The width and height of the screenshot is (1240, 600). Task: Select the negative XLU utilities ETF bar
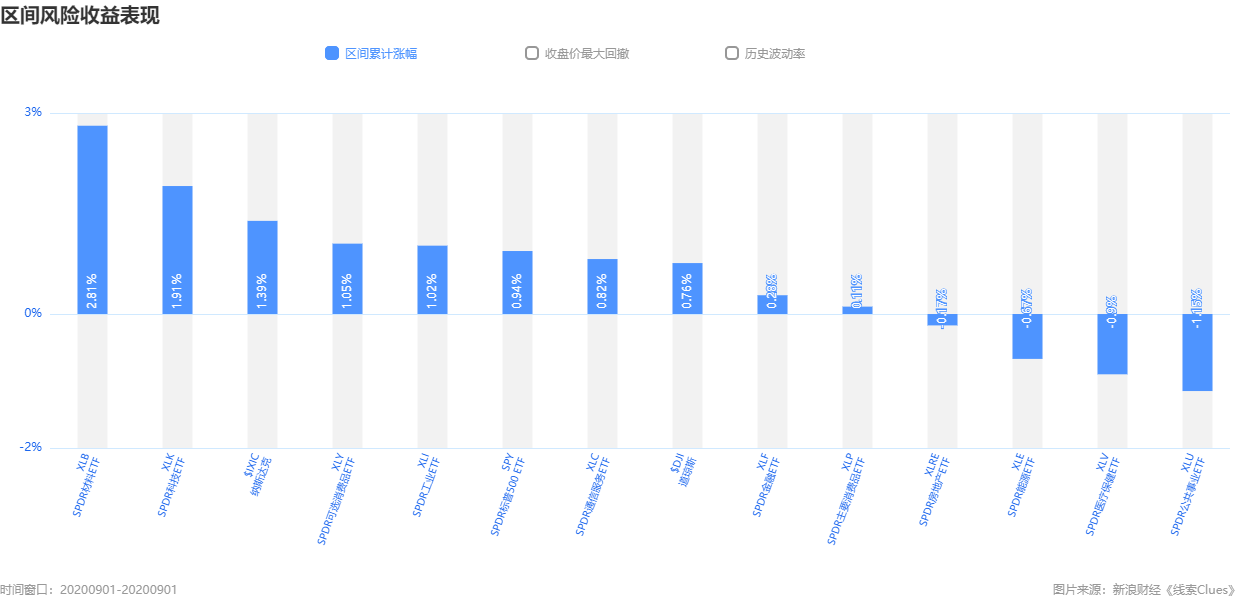(1197, 352)
